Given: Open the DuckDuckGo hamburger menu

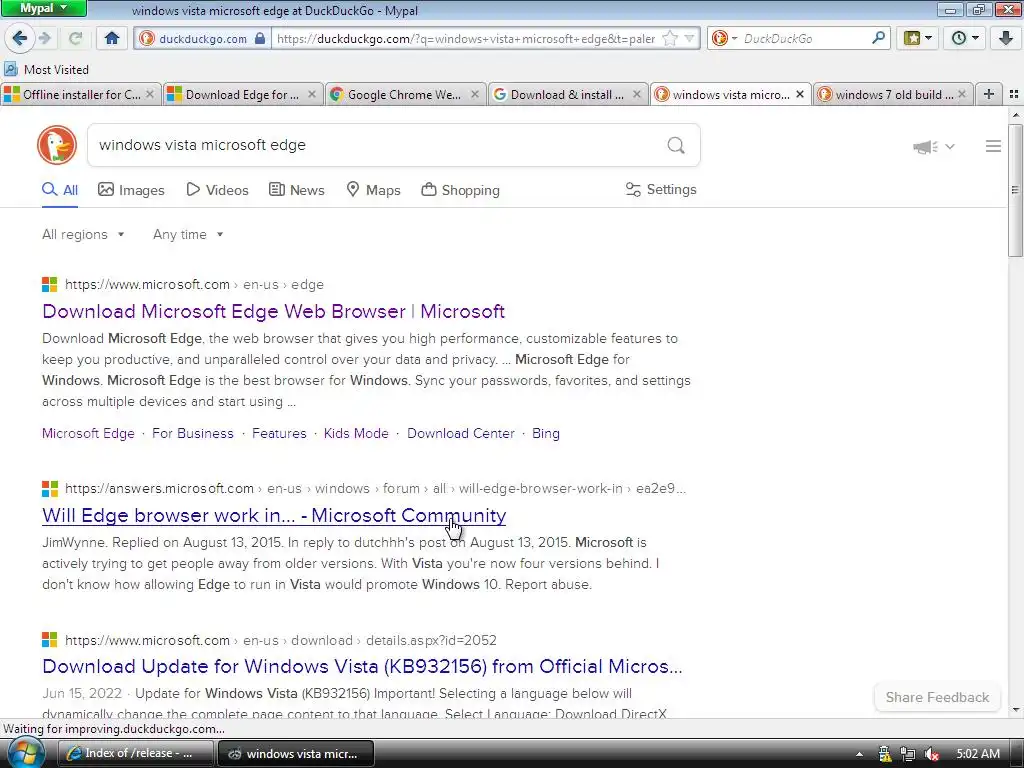Looking at the screenshot, I should [x=993, y=146].
